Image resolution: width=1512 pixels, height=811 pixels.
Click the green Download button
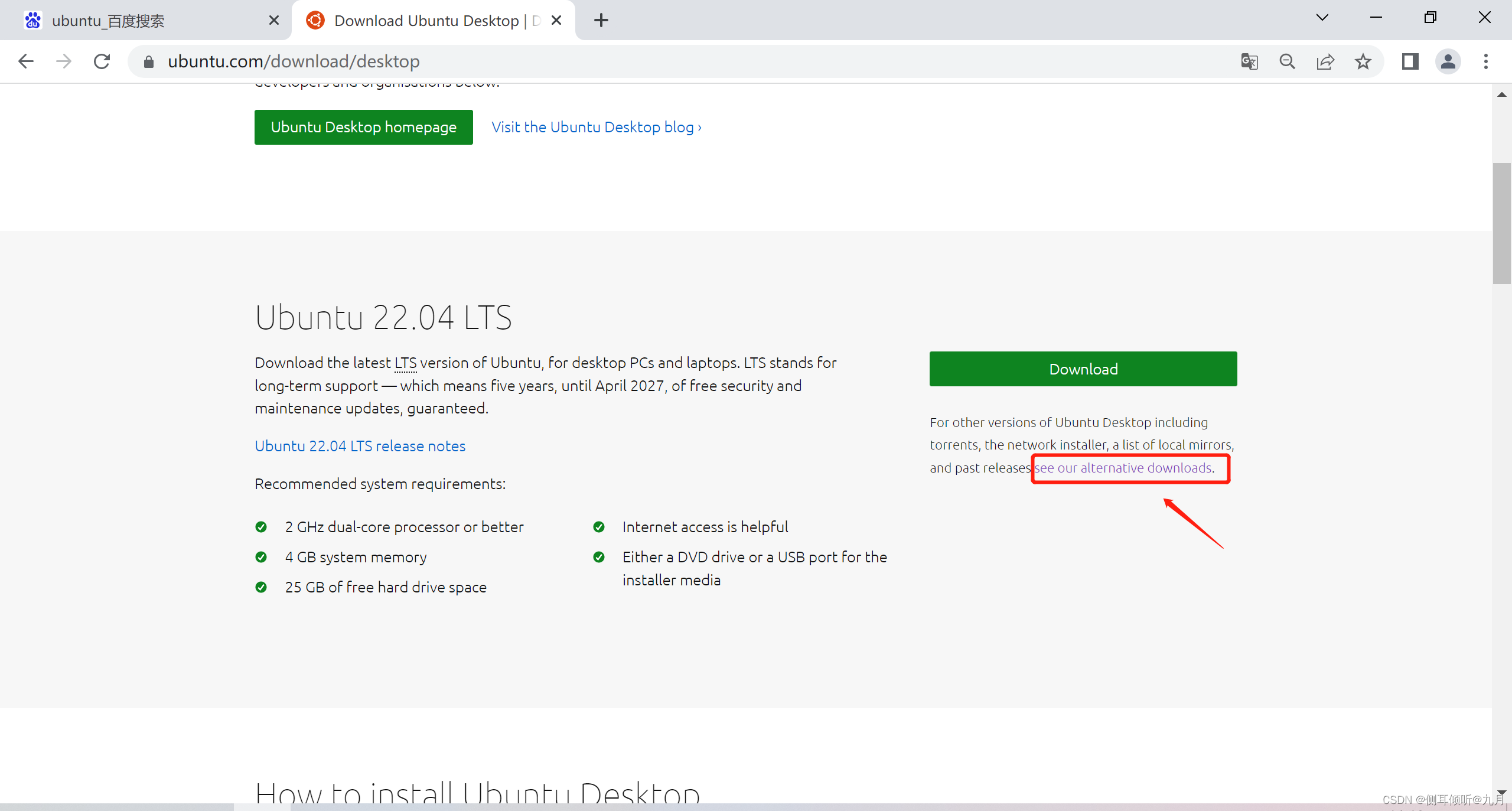(1083, 369)
